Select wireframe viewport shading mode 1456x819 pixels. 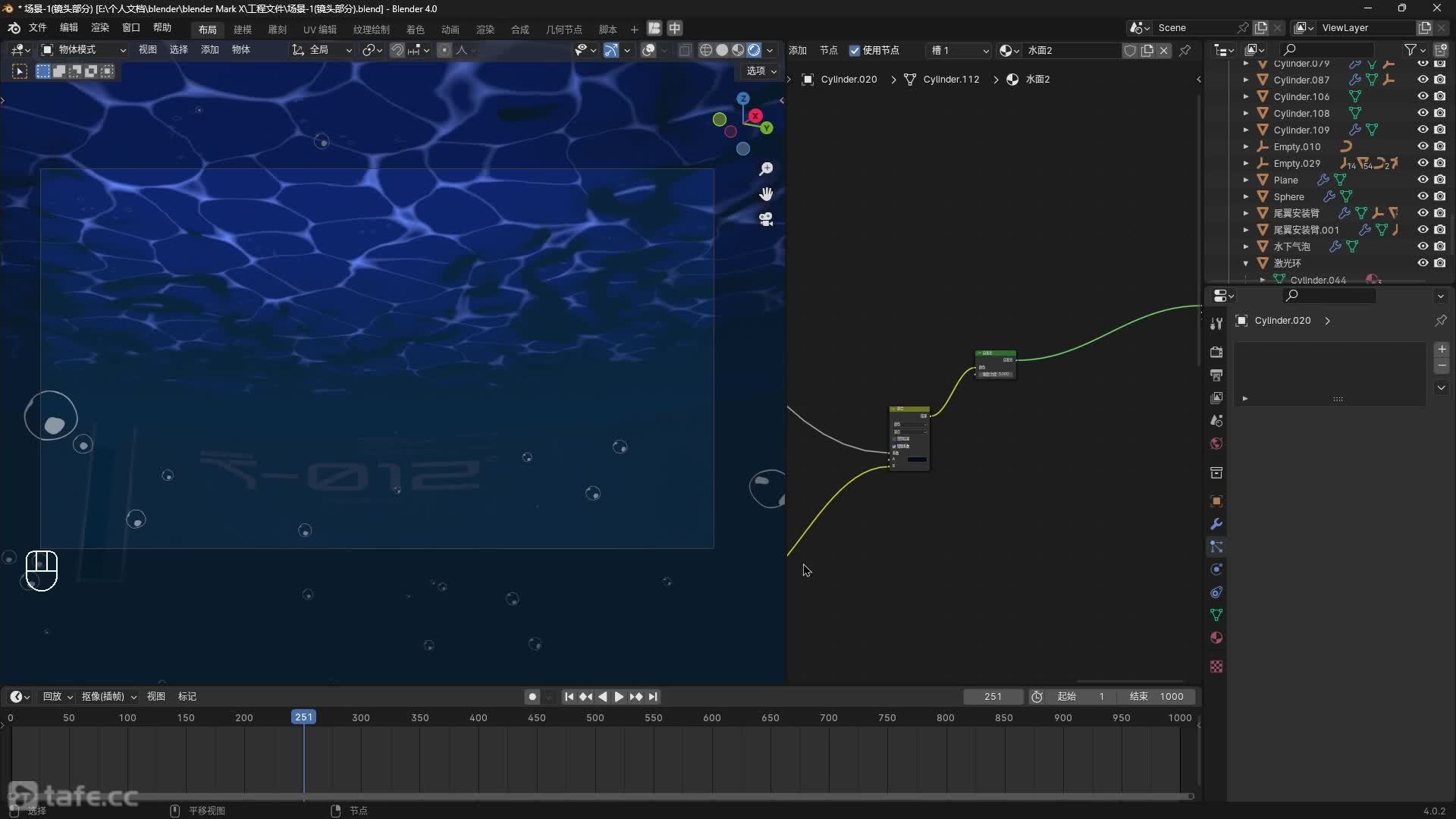[705, 50]
